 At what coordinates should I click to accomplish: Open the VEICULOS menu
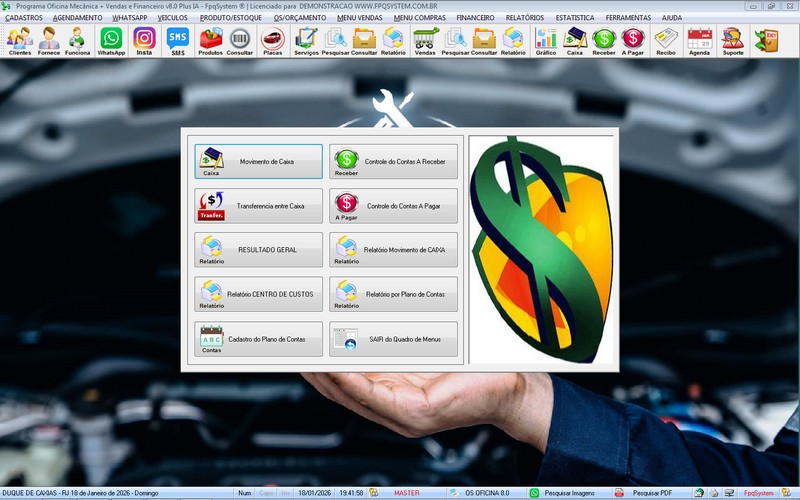[172, 17]
